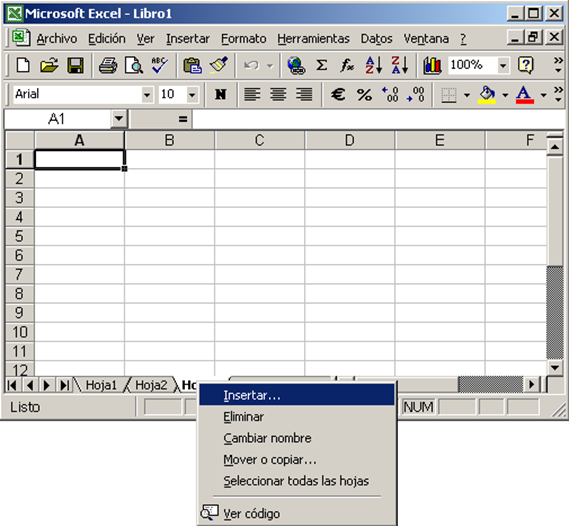Choose Eliminar in the context menu
The height and width of the screenshot is (526, 569).
click(296, 417)
